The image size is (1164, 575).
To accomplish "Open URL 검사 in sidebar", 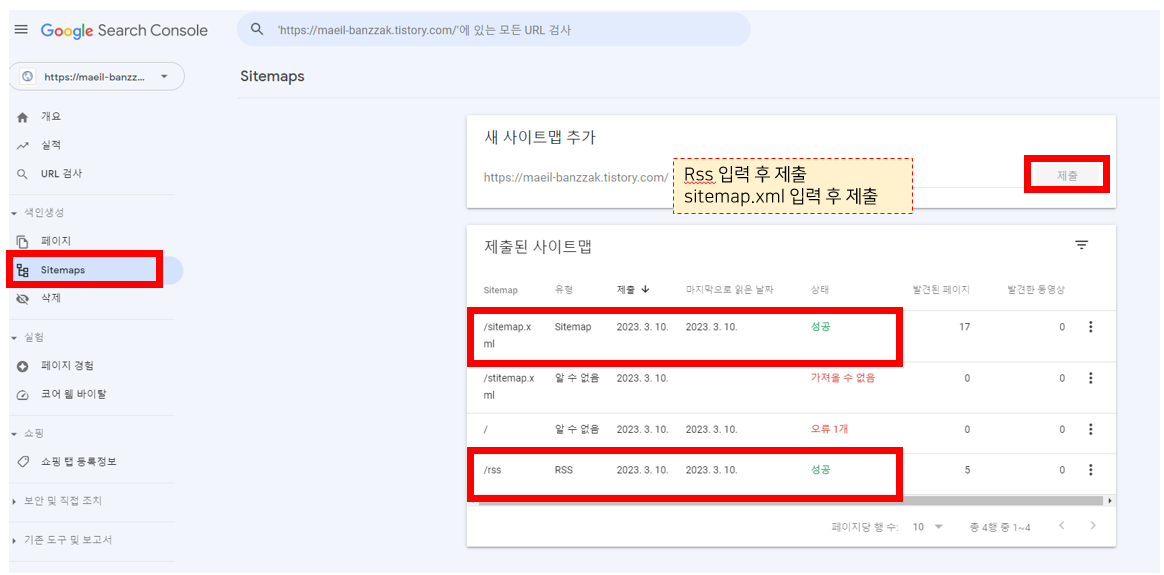I will (x=62, y=174).
